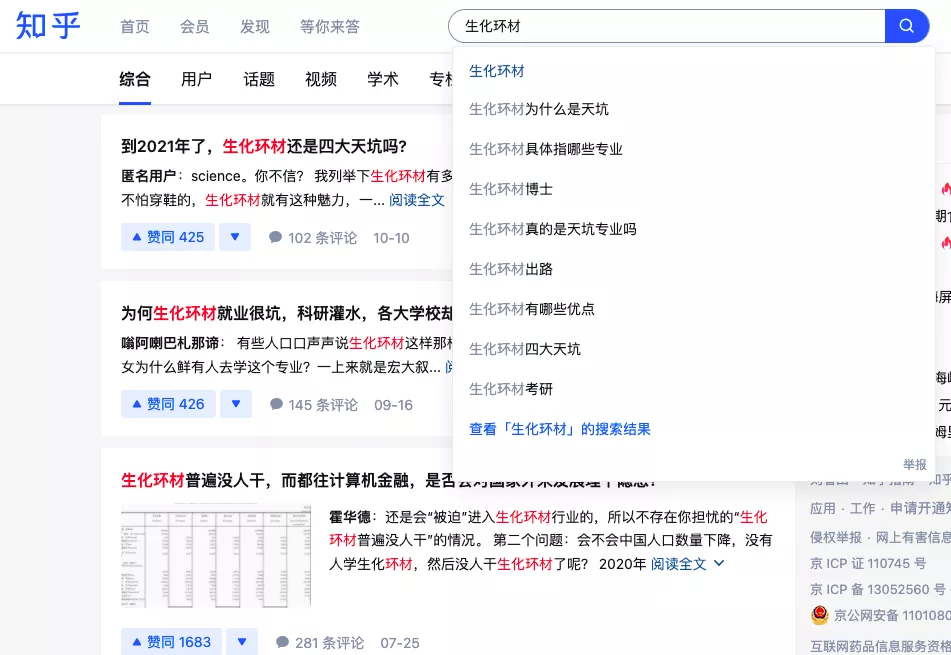Switch to the 话题 search tab
951x655 pixels.
click(259, 79)
